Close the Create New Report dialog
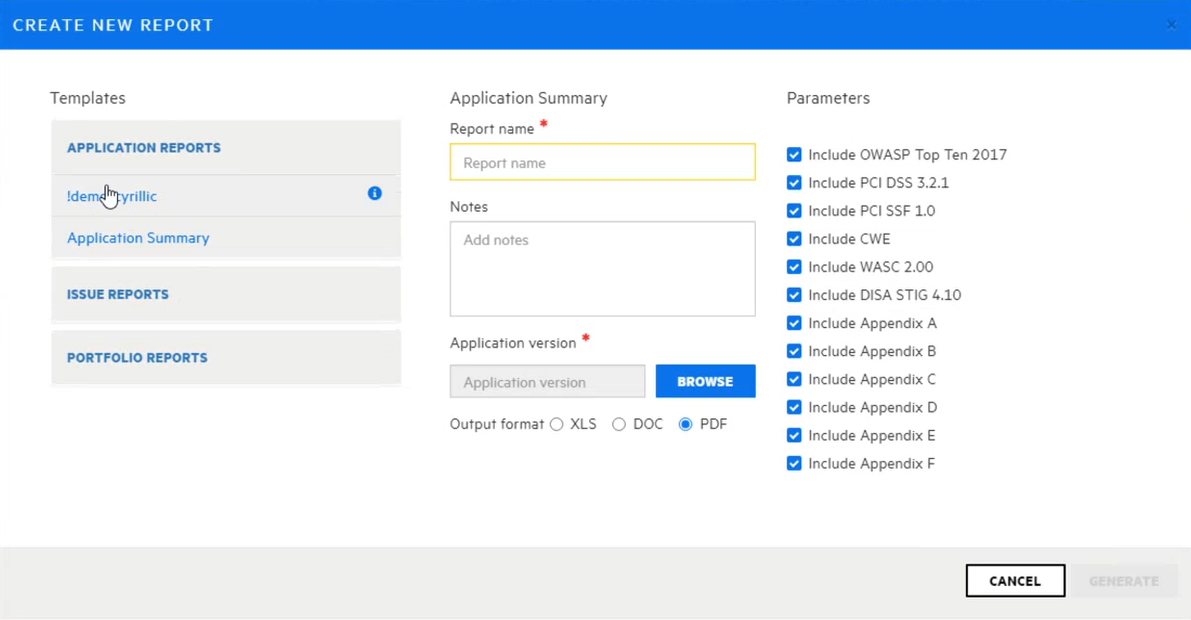This screenshot has width=1191, height=620. pos(1171,25)
